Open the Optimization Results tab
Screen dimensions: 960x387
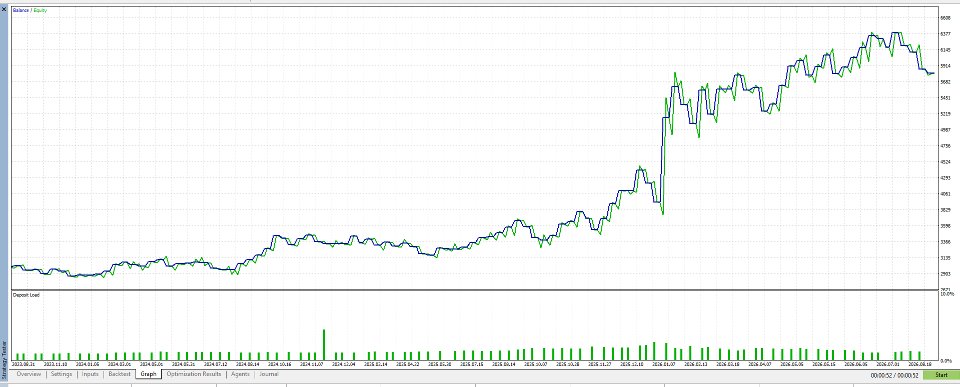point(193,374)
